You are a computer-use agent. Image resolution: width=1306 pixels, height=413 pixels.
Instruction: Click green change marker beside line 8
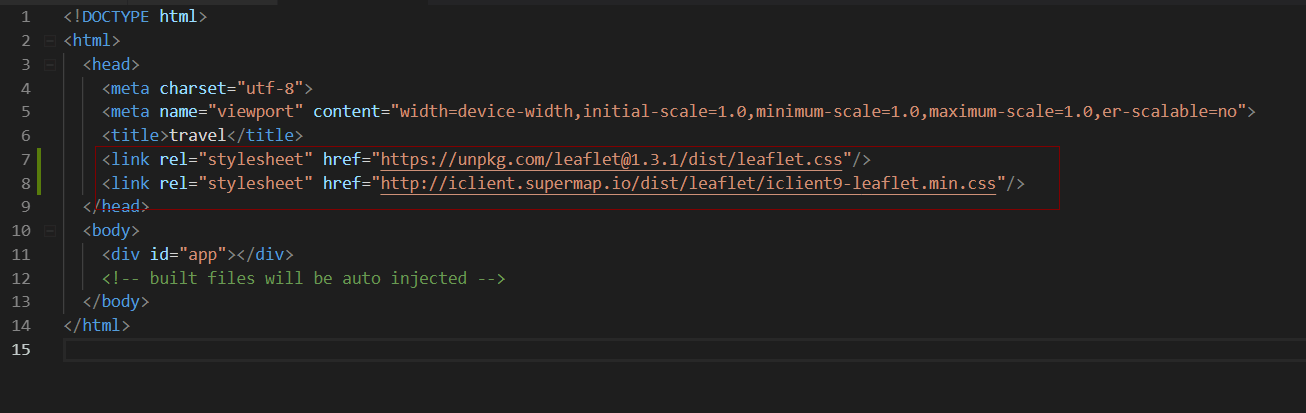(39, 183)
